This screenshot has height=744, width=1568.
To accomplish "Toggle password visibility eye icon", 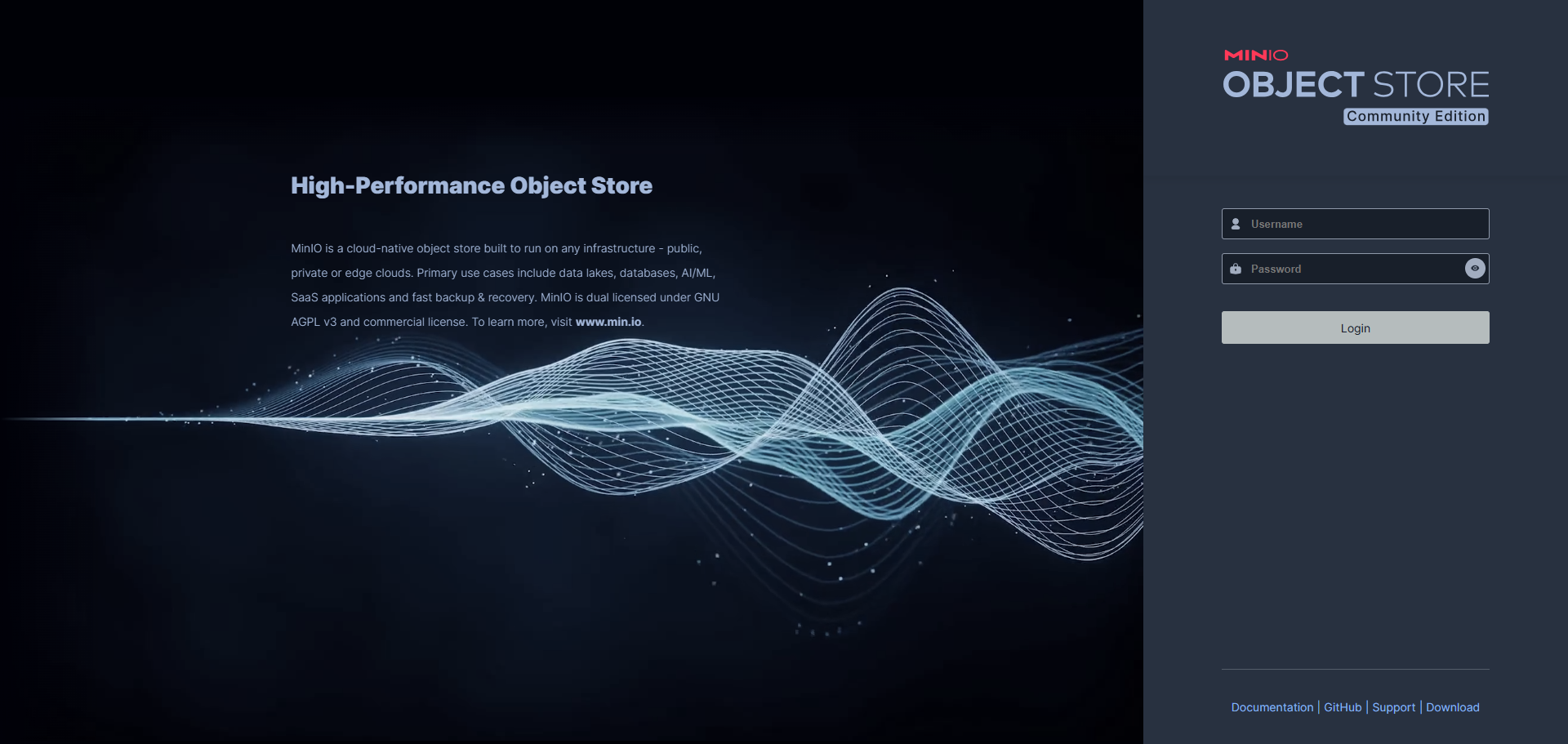I will [1475, 269].
